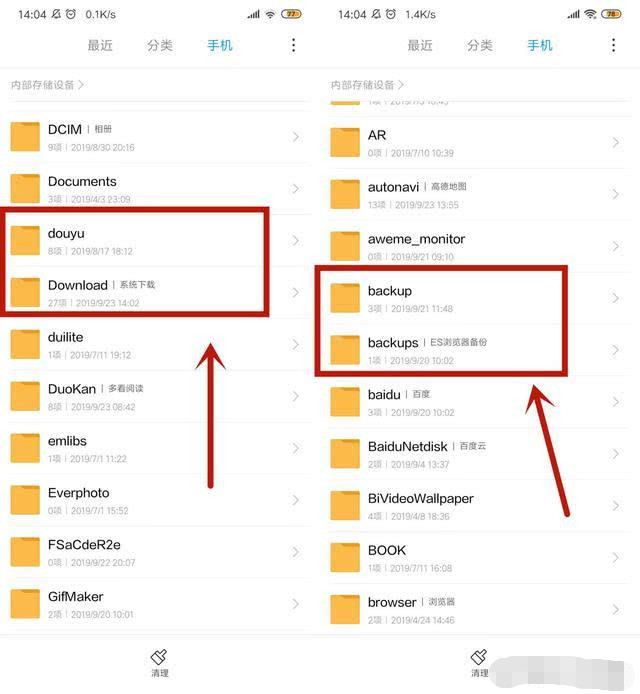This screenshot has height=694, width=640.
Task: Tap the right screen's cleanup broom icon
Action: 479,657
